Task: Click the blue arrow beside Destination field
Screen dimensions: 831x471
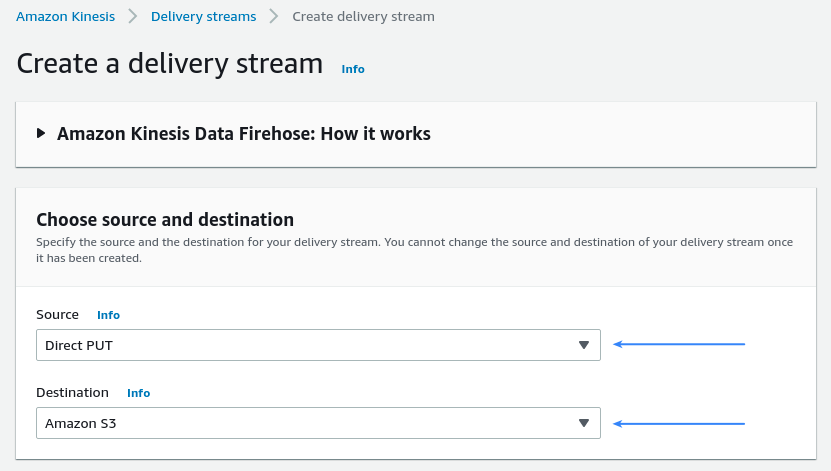Action: coord(679,424)
